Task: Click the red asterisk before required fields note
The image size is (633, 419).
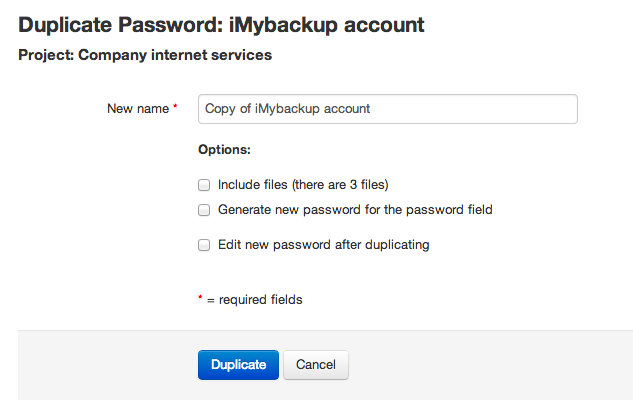Action: (200, 298)
